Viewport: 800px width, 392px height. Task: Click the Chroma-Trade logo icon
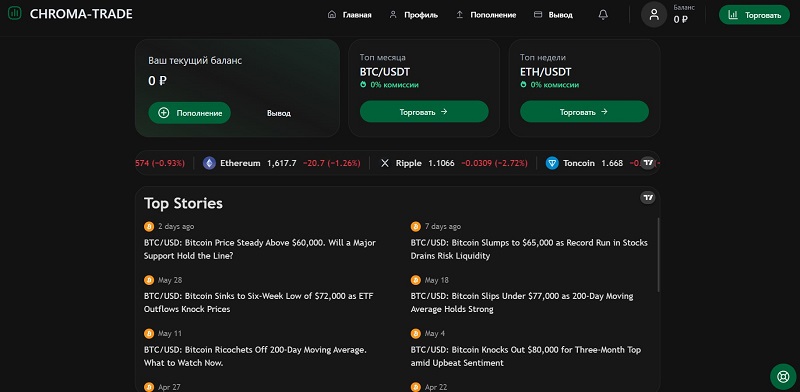[x=15, y=14]
